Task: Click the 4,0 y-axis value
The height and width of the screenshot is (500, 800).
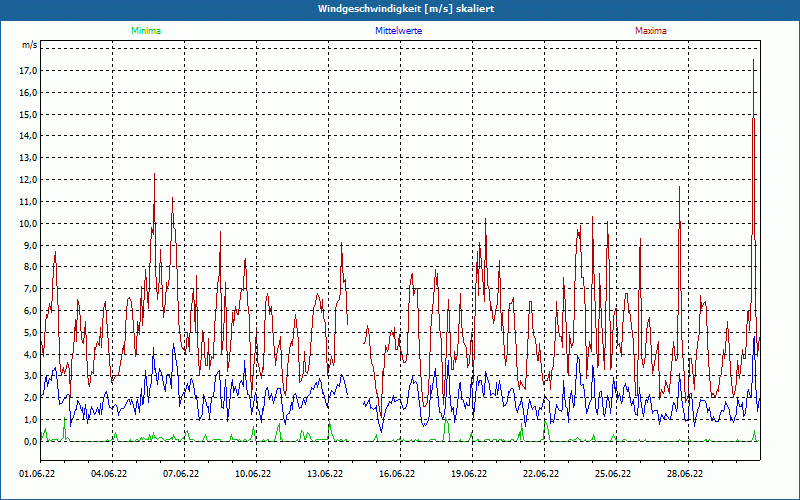Action: click(x=31, y=355)
